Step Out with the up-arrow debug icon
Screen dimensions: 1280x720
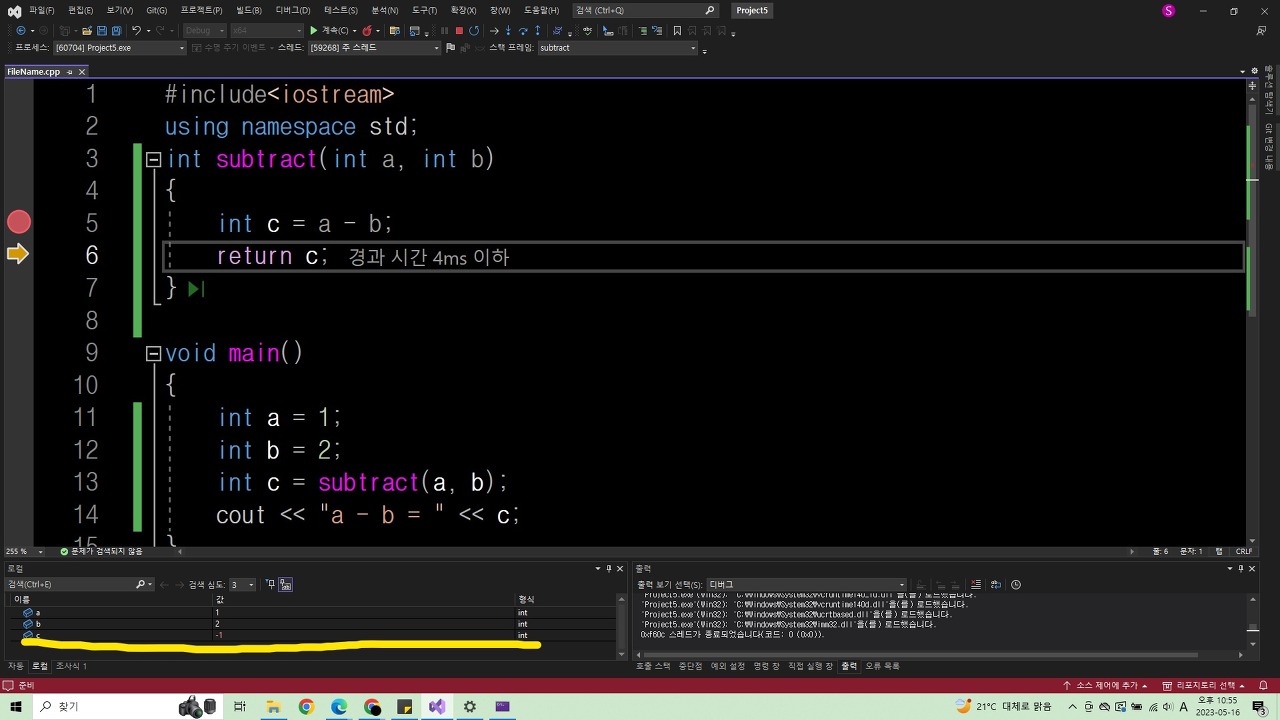click(537, 30)
